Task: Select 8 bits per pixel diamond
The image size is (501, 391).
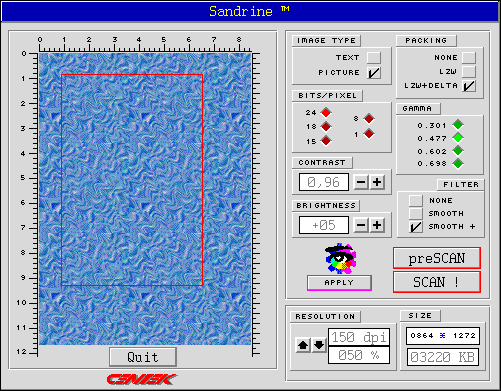Action: click(x=369, y=118)
